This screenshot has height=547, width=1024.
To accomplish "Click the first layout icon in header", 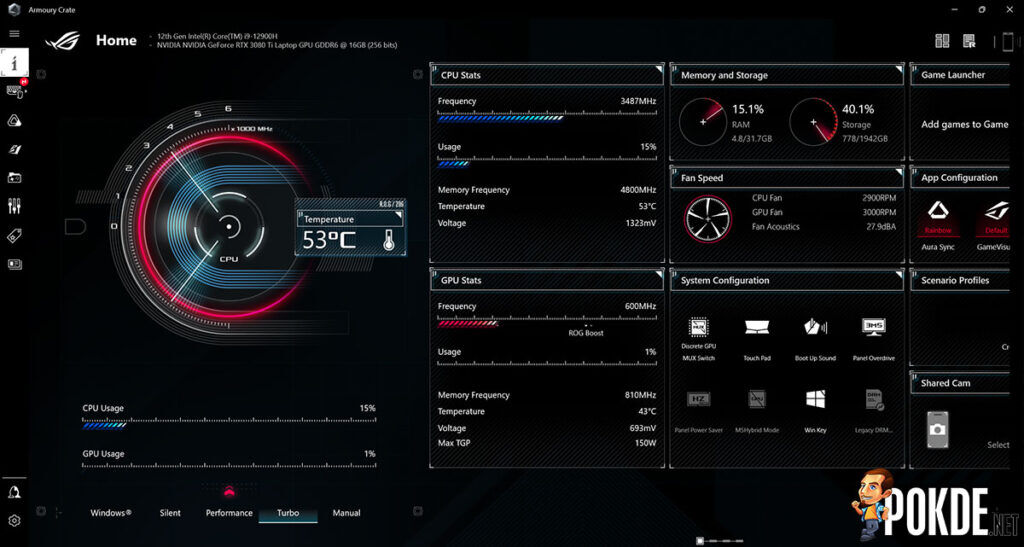I will [942, 41].
